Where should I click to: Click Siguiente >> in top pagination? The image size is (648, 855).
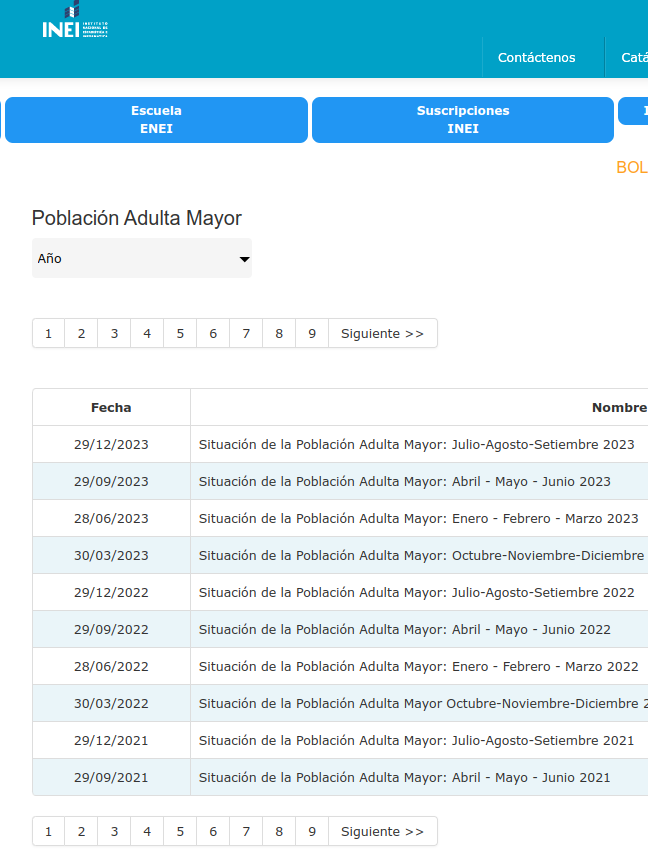[382, 334]
